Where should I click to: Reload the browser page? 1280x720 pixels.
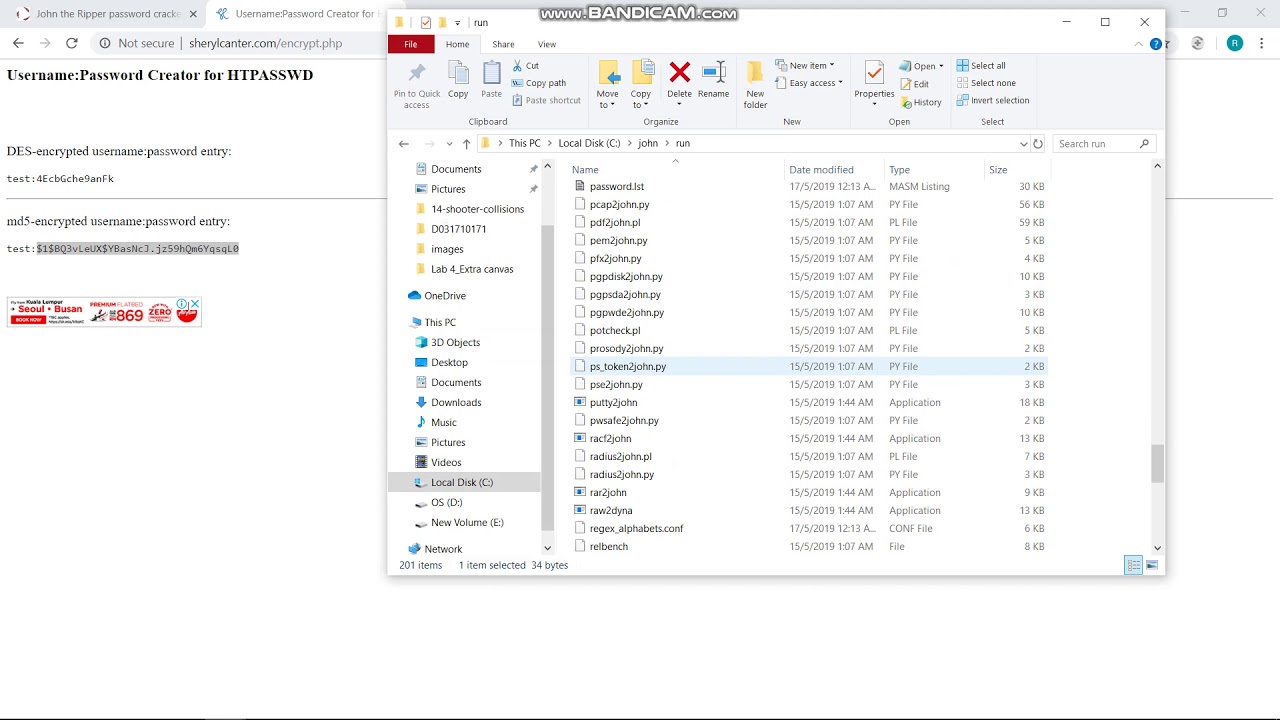pos(71,43)
